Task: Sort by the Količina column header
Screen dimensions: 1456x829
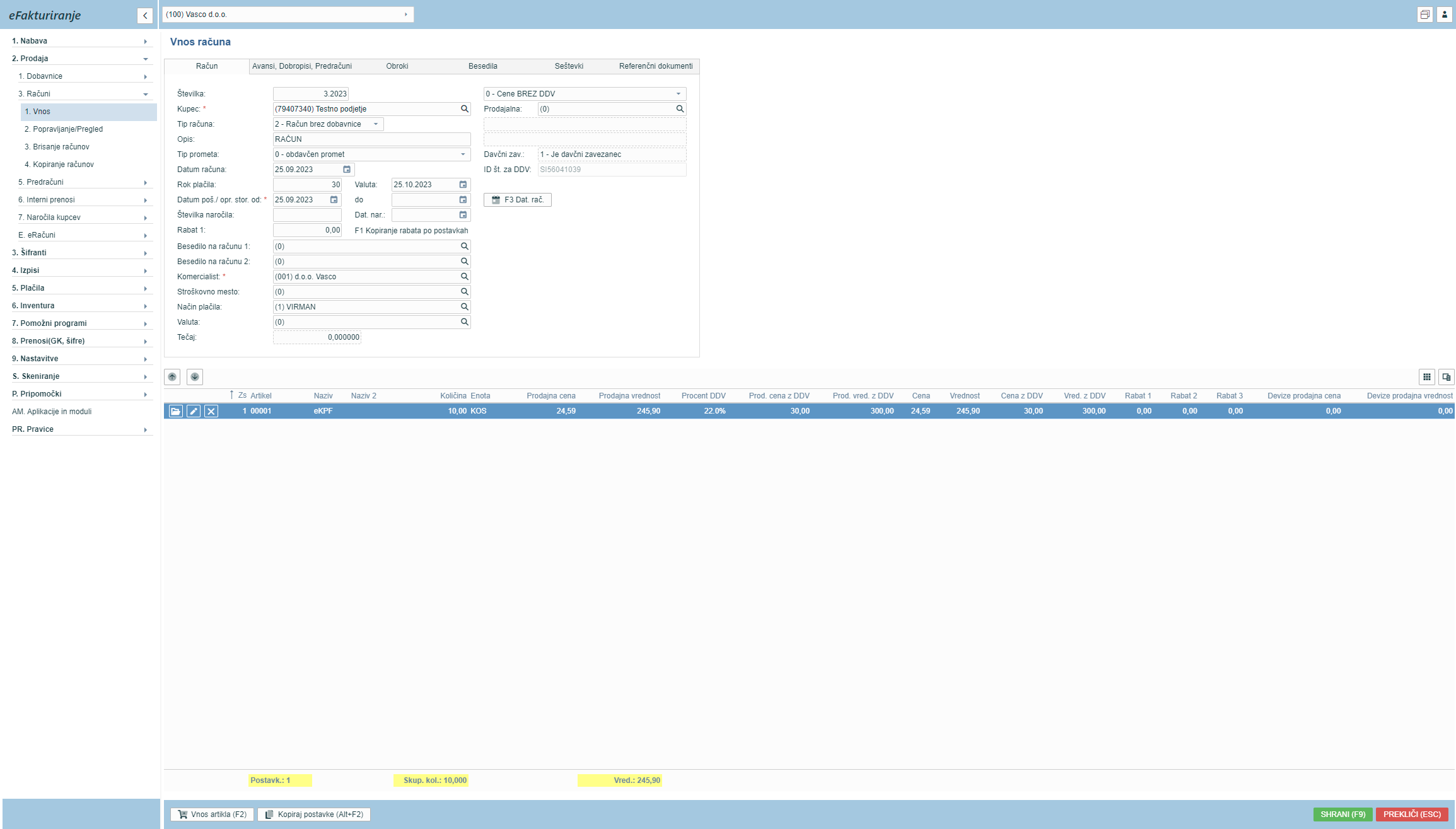Action: click(x=453, y=396)
